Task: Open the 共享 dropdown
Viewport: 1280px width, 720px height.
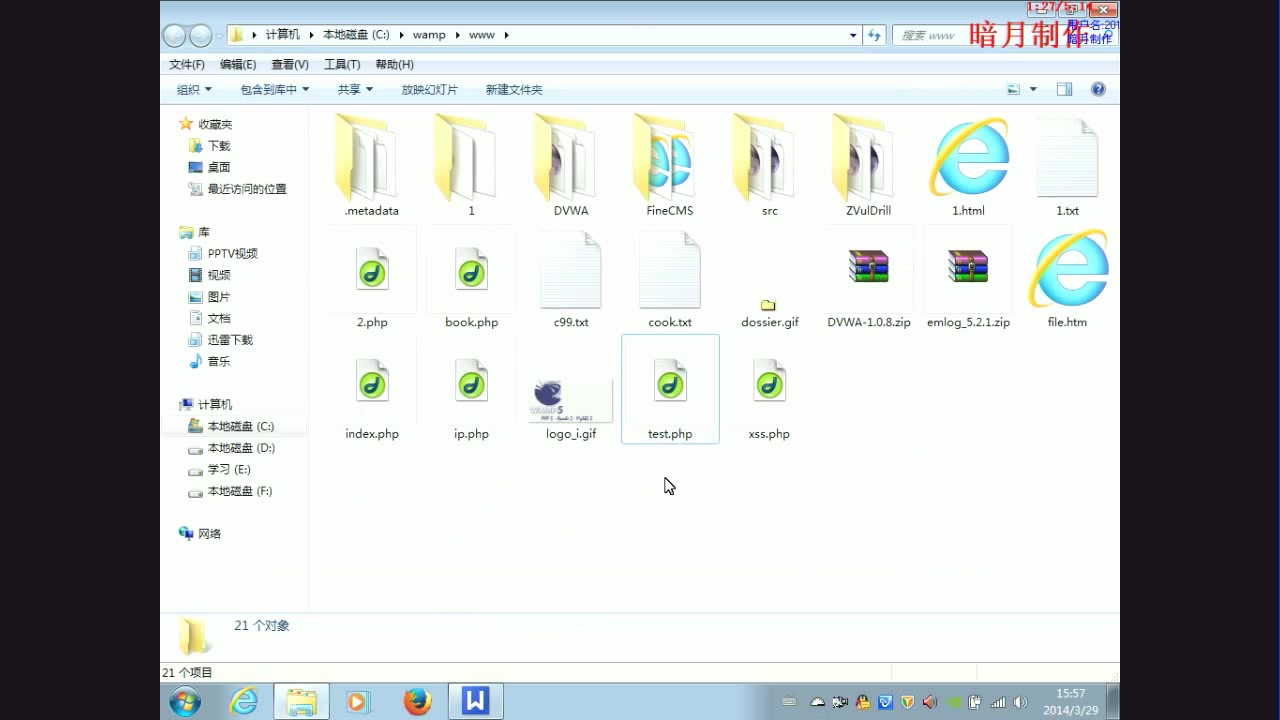Action: pos(355,89)
